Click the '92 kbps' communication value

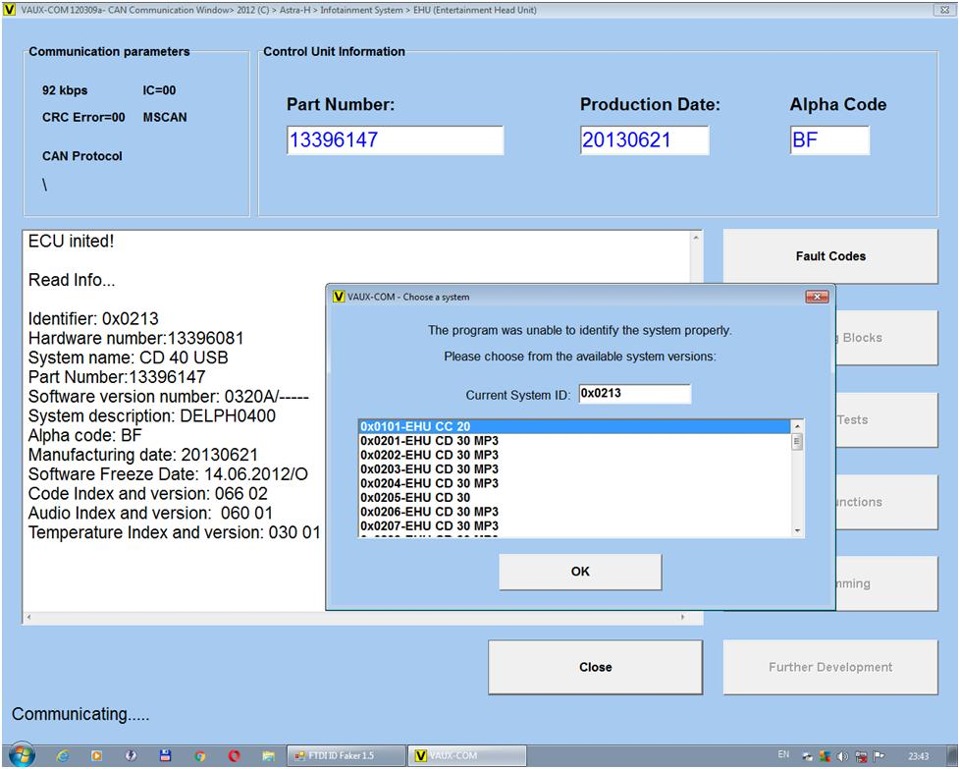(65, 91)
